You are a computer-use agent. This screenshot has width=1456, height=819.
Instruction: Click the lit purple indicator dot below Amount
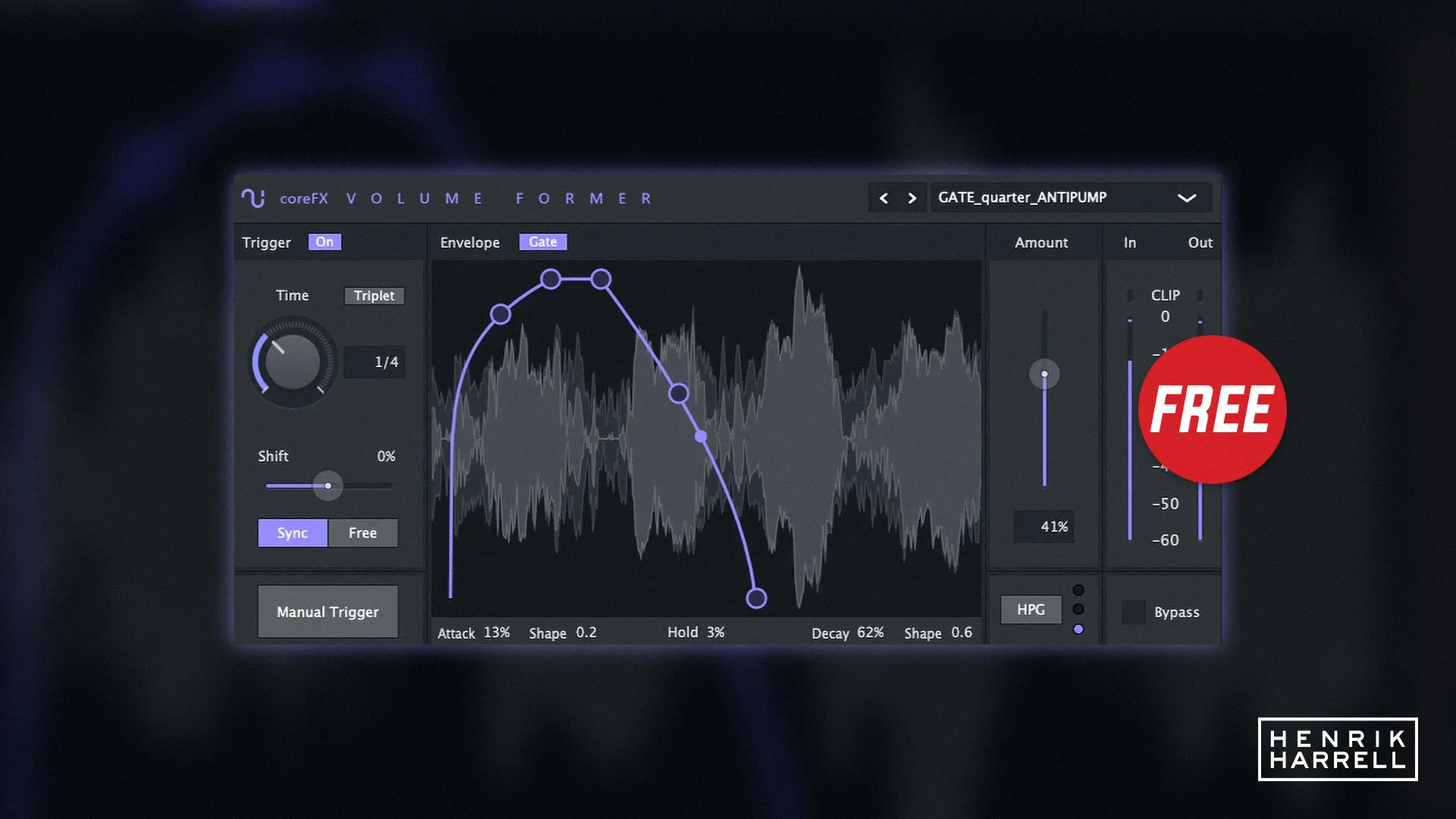tap(1079, 629)
